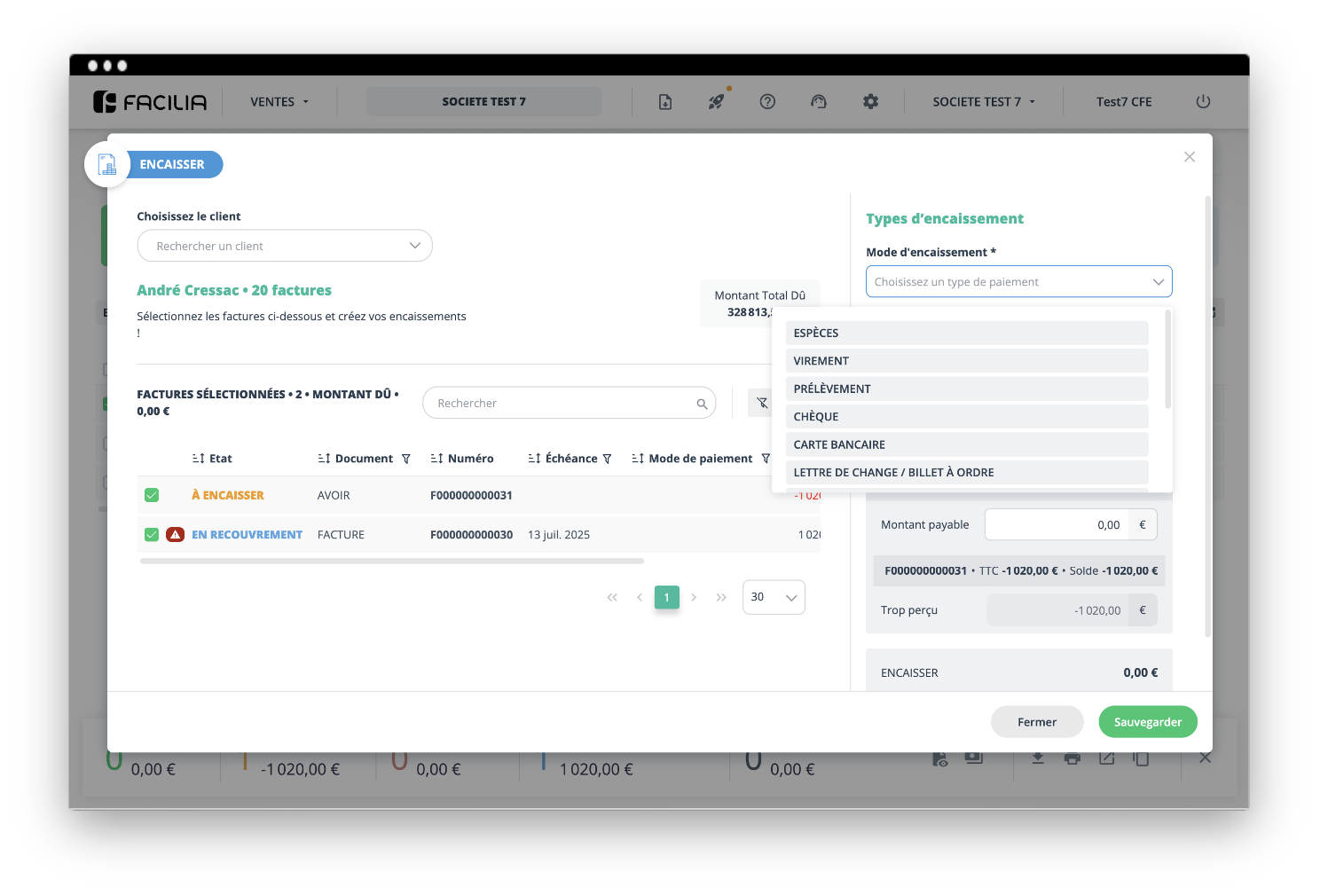Open the Rechercher un client dropdown
This screenshot has height=896, width=1320.
[284, 246]
